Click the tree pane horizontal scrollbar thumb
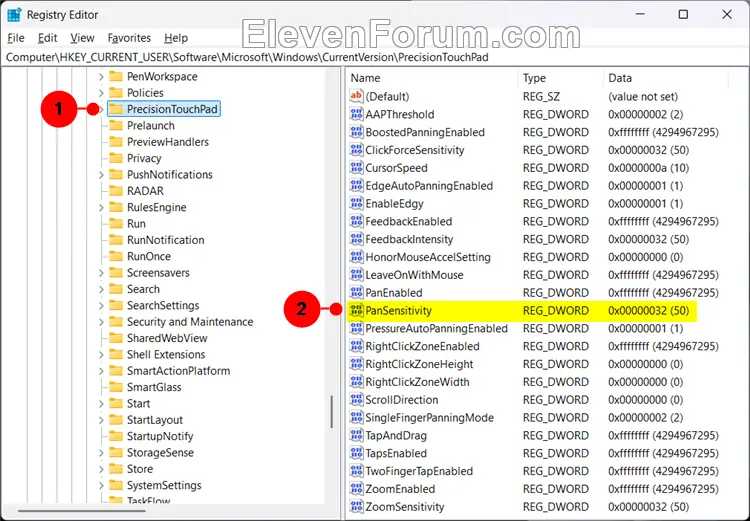Viewport: 750px width, 521px height. [82, 510]
